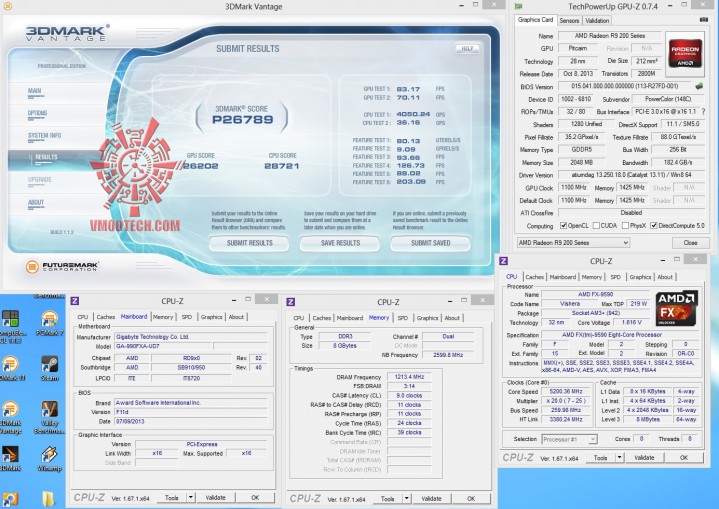
Task: Click the 3DMark Vantage title bar icon
Action: click(x=8, y=6)
